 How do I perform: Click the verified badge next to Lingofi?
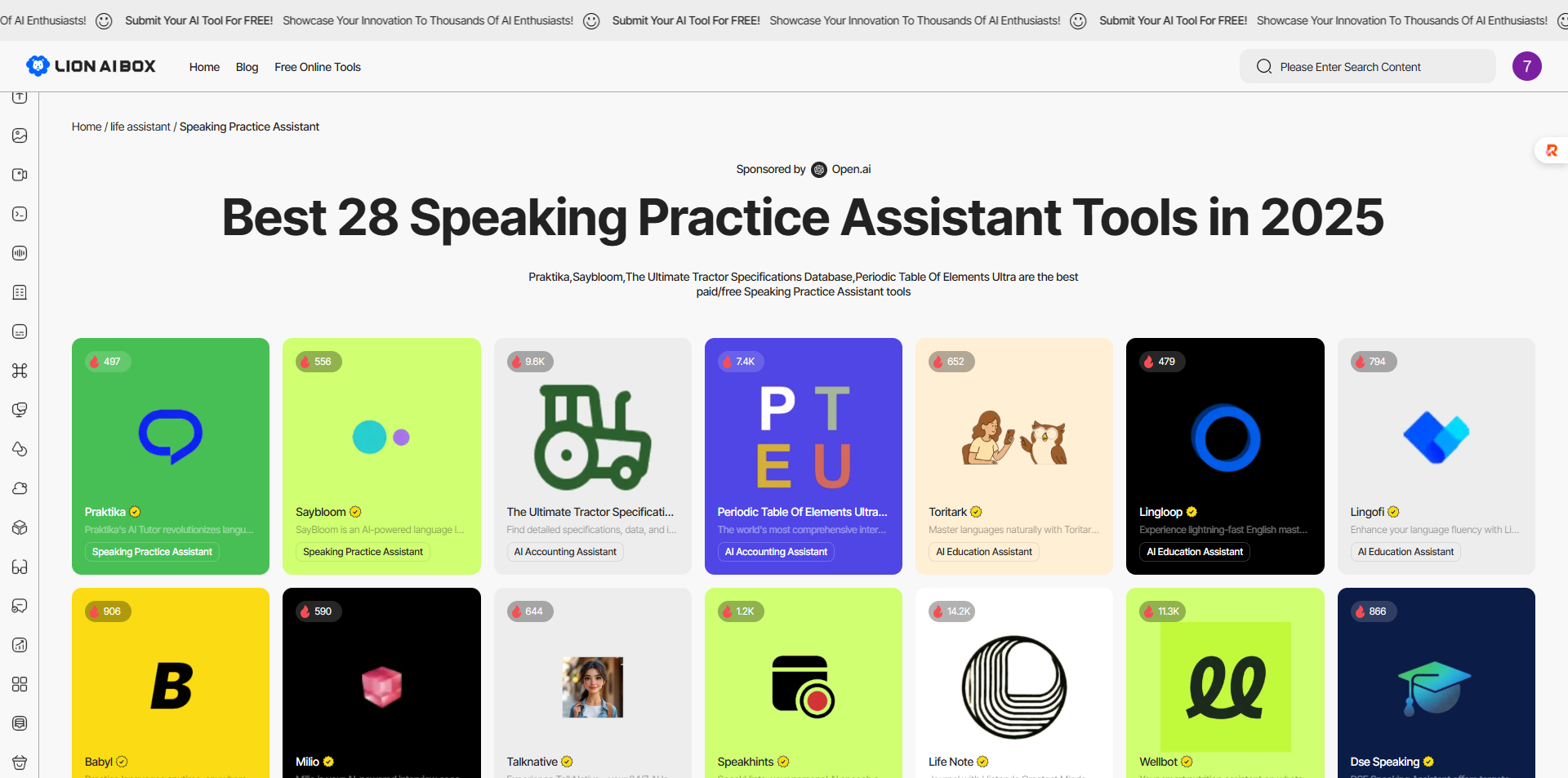pos(1393,512)
